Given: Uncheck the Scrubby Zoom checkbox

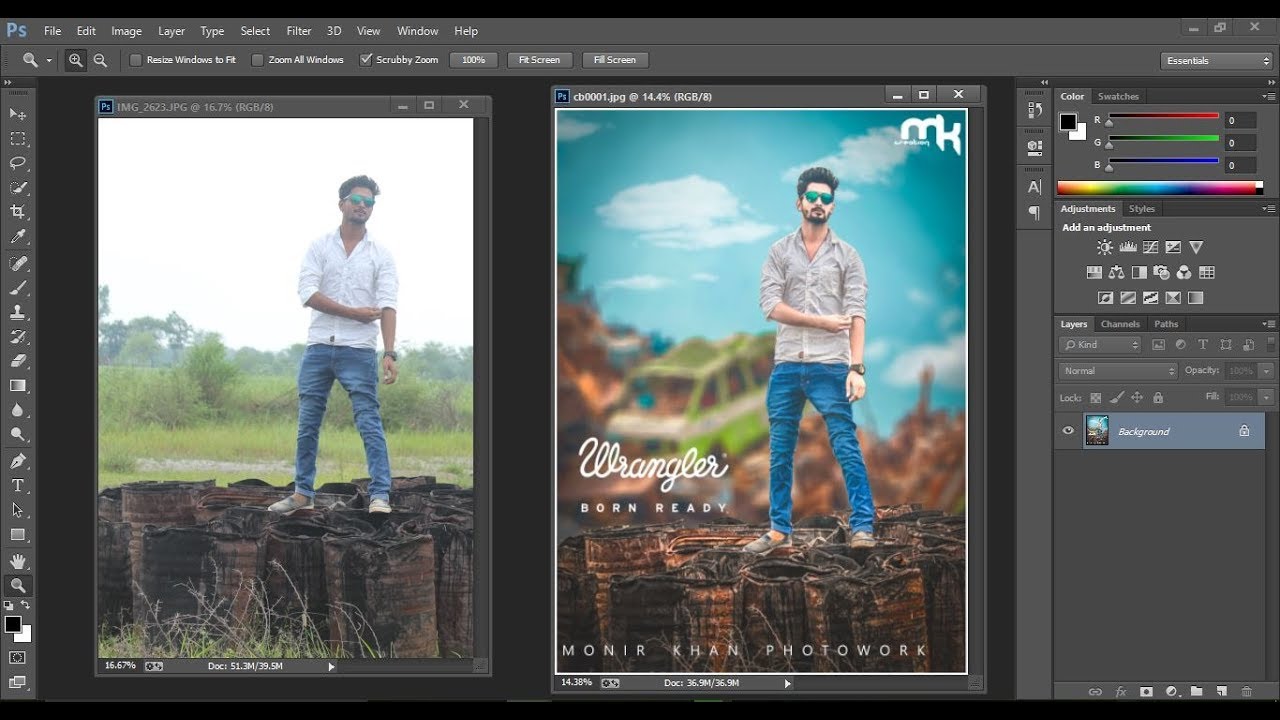Looking at the screenshot, I should click(366, 60).
